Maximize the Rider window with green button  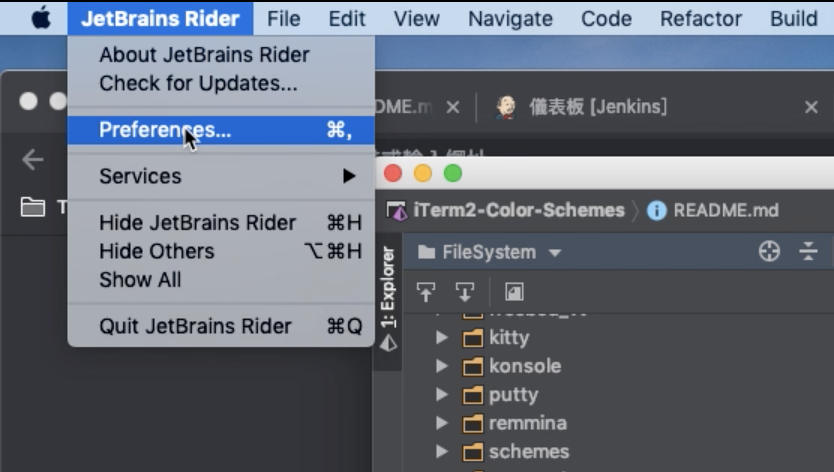[x=453, y=173]
